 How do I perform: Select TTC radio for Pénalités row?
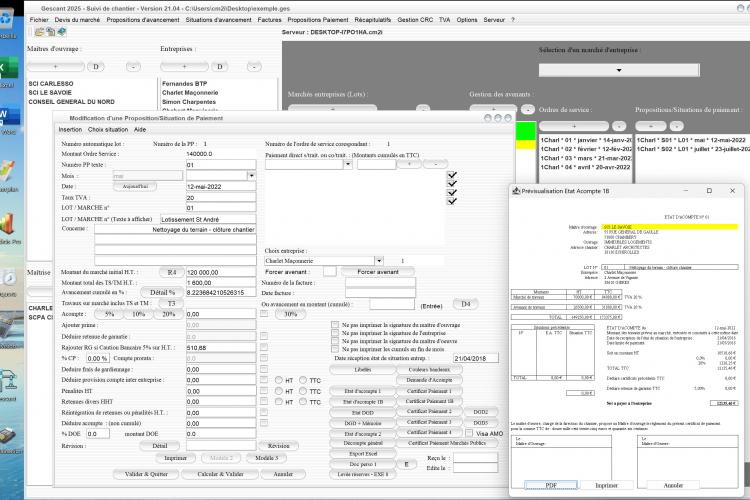[303, 391]
